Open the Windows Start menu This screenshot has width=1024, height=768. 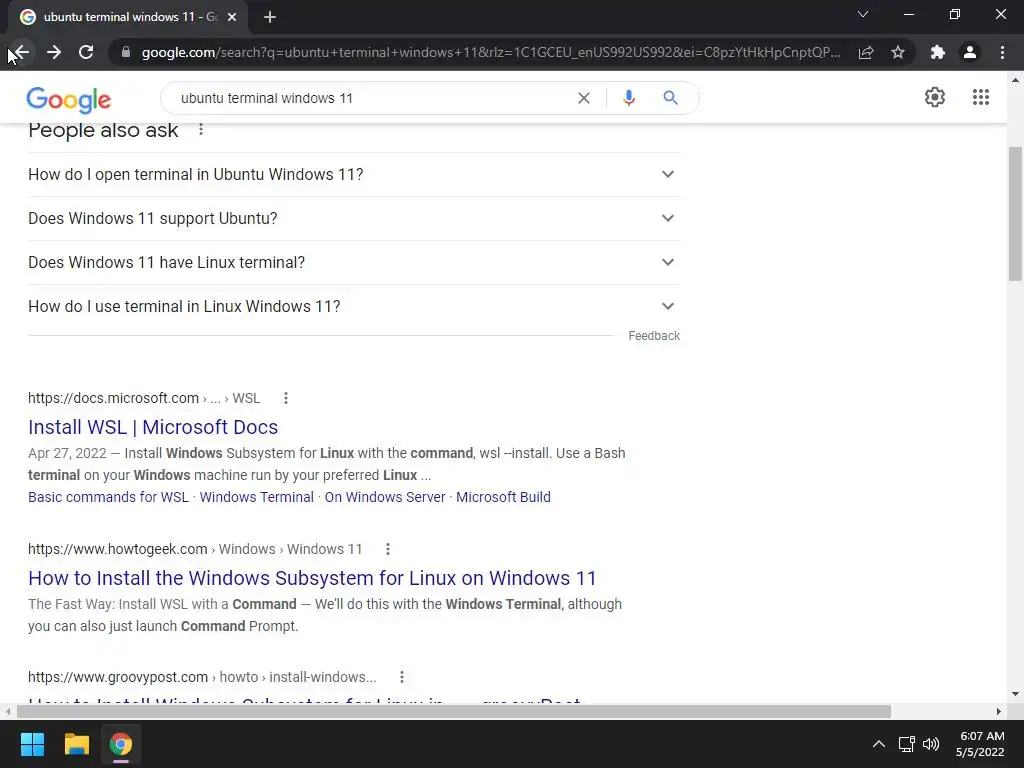32,744
